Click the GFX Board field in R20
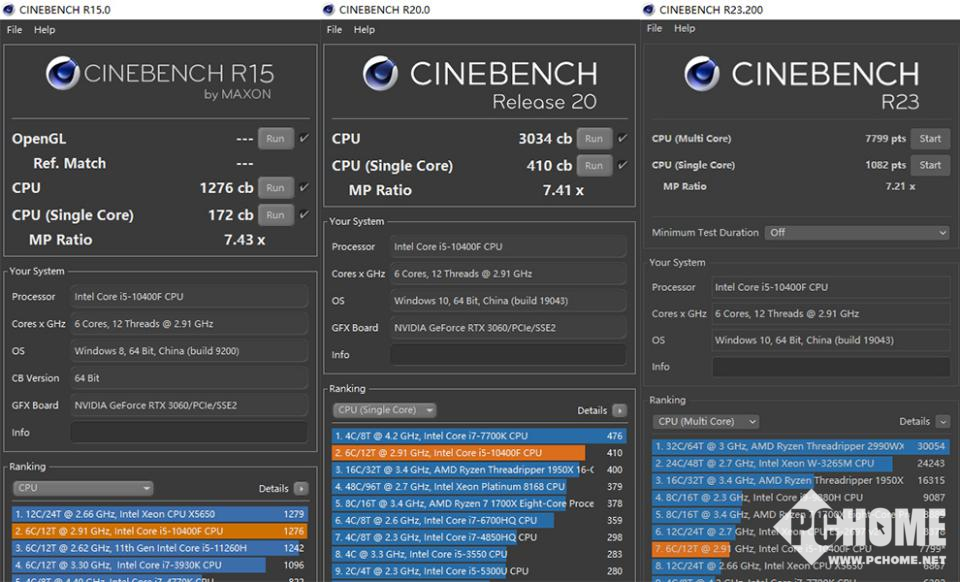The image size is (960, 582). tap(508, 327)
